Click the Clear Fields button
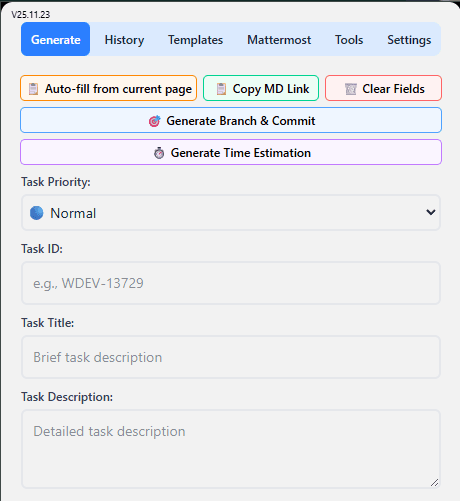Viewport: 460px width, 501px height. pyautogui.click(x=383, y=88)
